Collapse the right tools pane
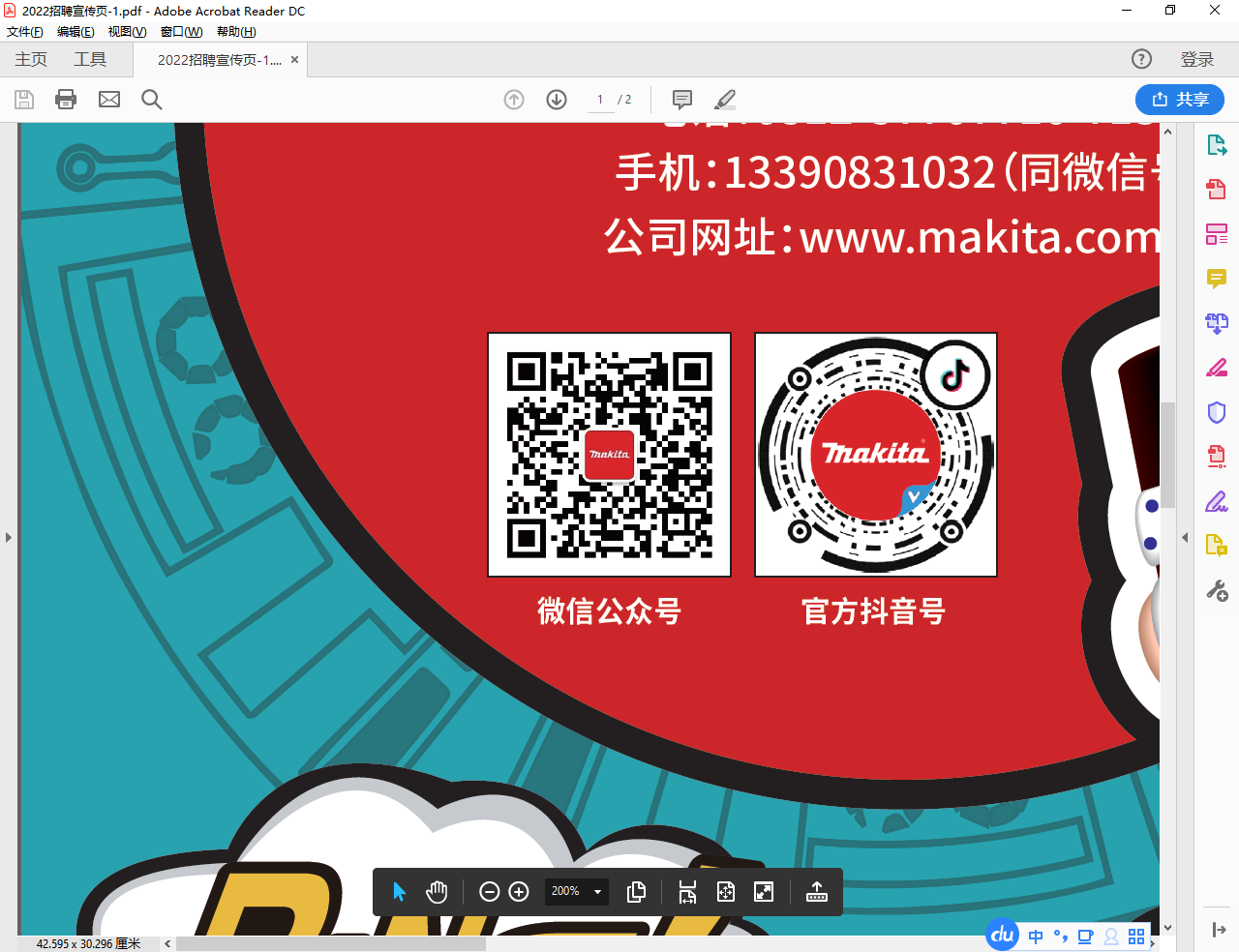The height and width of the screenshot is (952, 1239). (1185, 537)
